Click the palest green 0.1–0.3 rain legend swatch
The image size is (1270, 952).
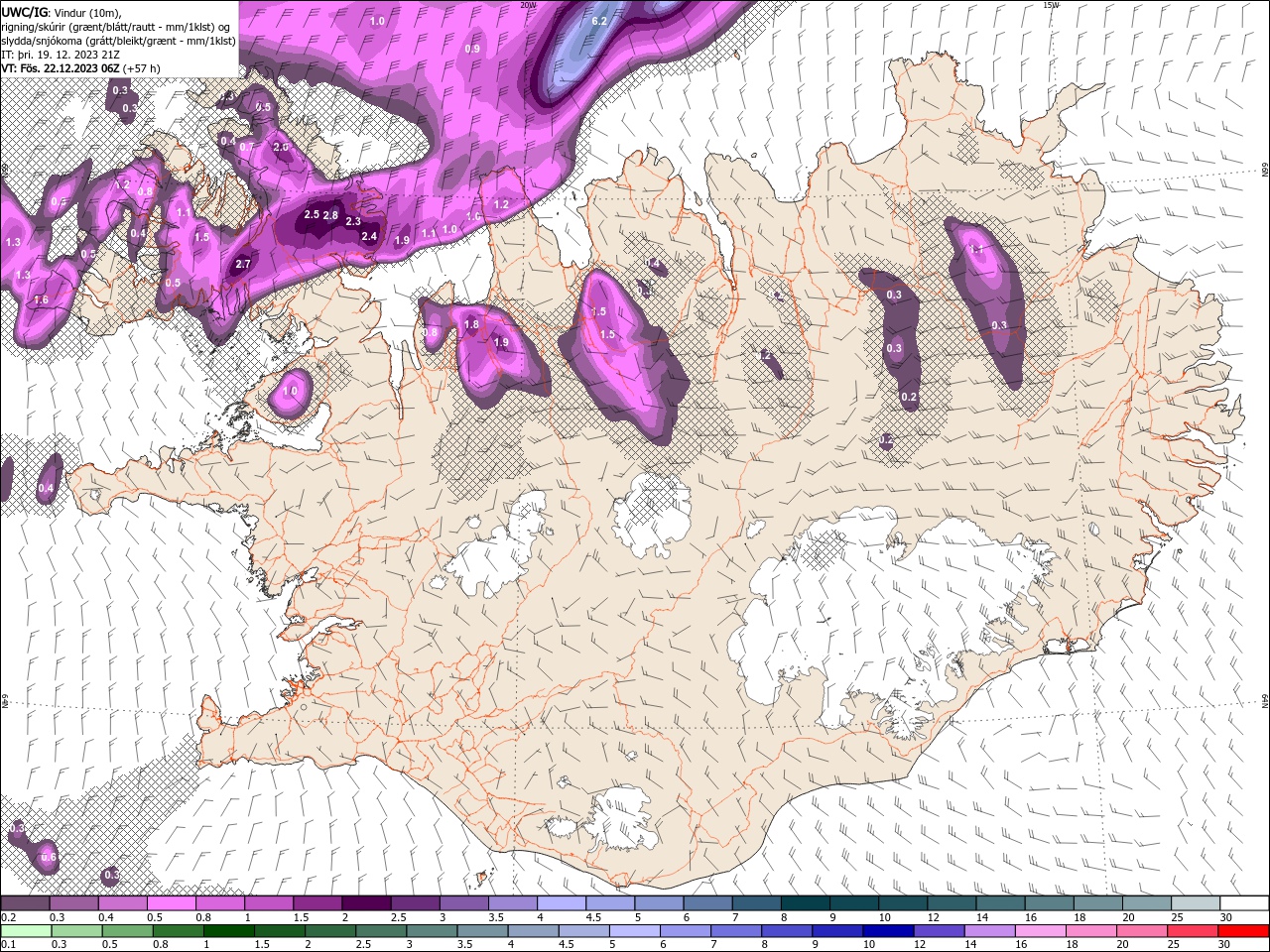tap(26, 930)
